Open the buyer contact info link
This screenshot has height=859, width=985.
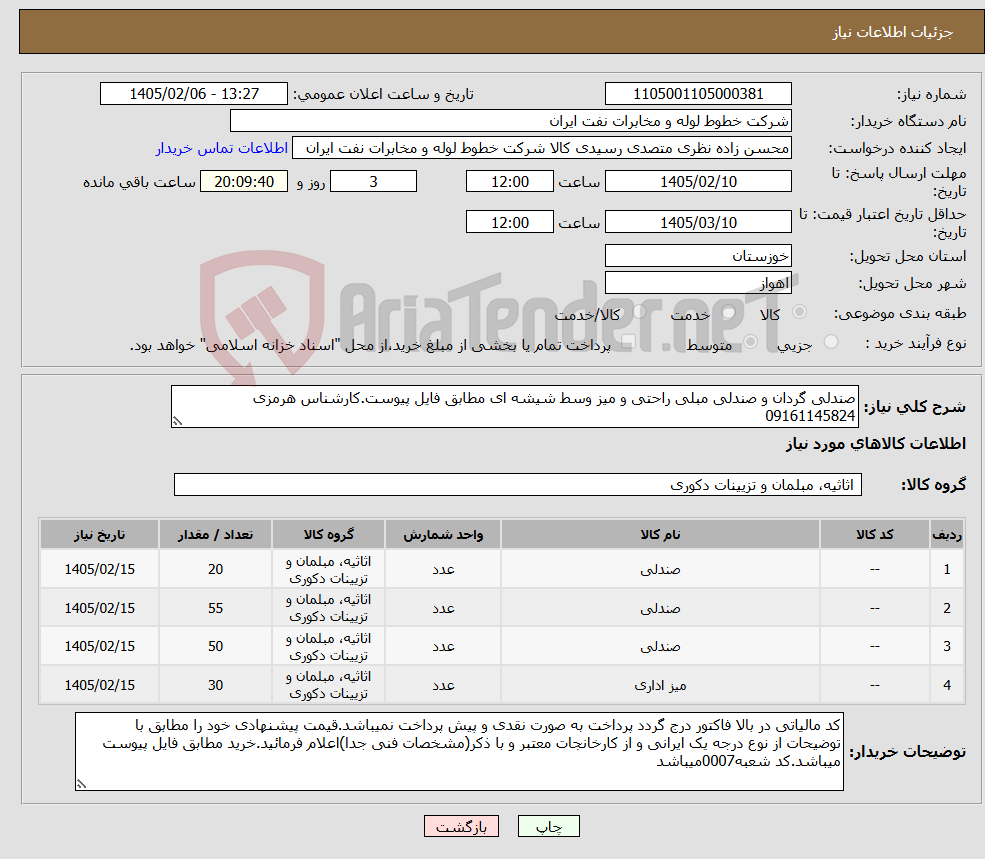point(222,148)
